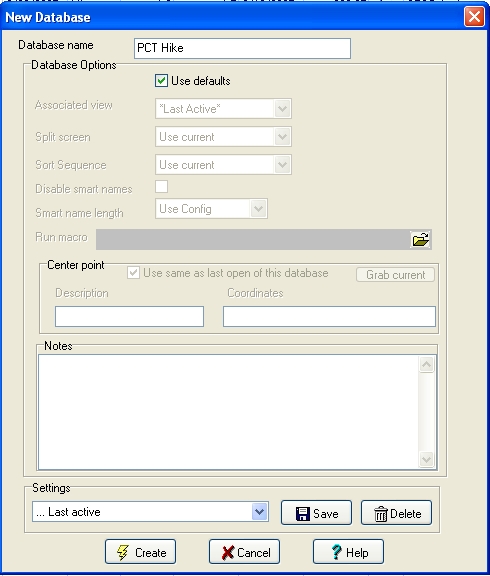Uncheck the Use defaults checkbox
The width and height of the screenshot is (490, 576).
[x=161, y=80]
